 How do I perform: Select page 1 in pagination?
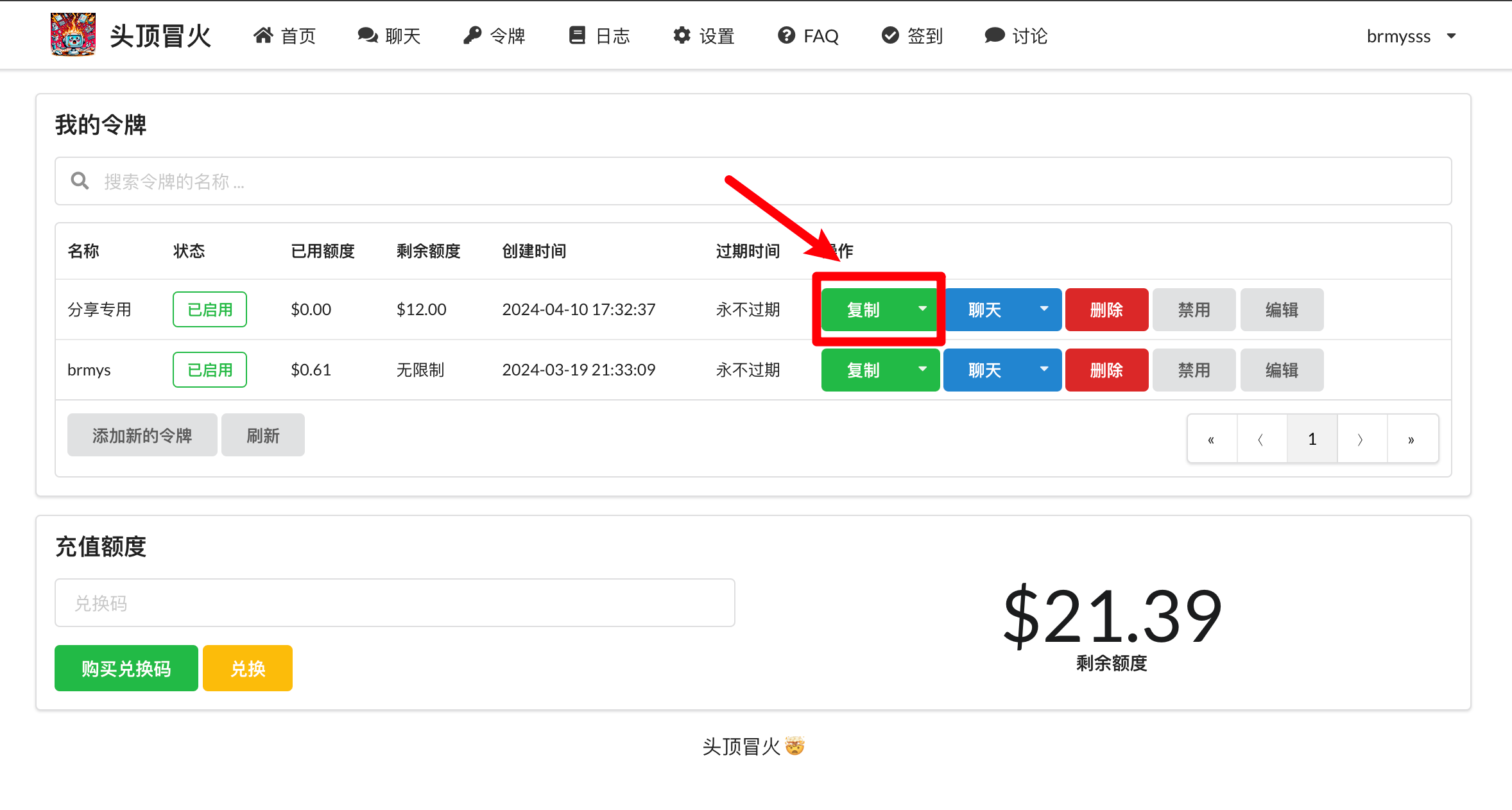[1312, 439]
